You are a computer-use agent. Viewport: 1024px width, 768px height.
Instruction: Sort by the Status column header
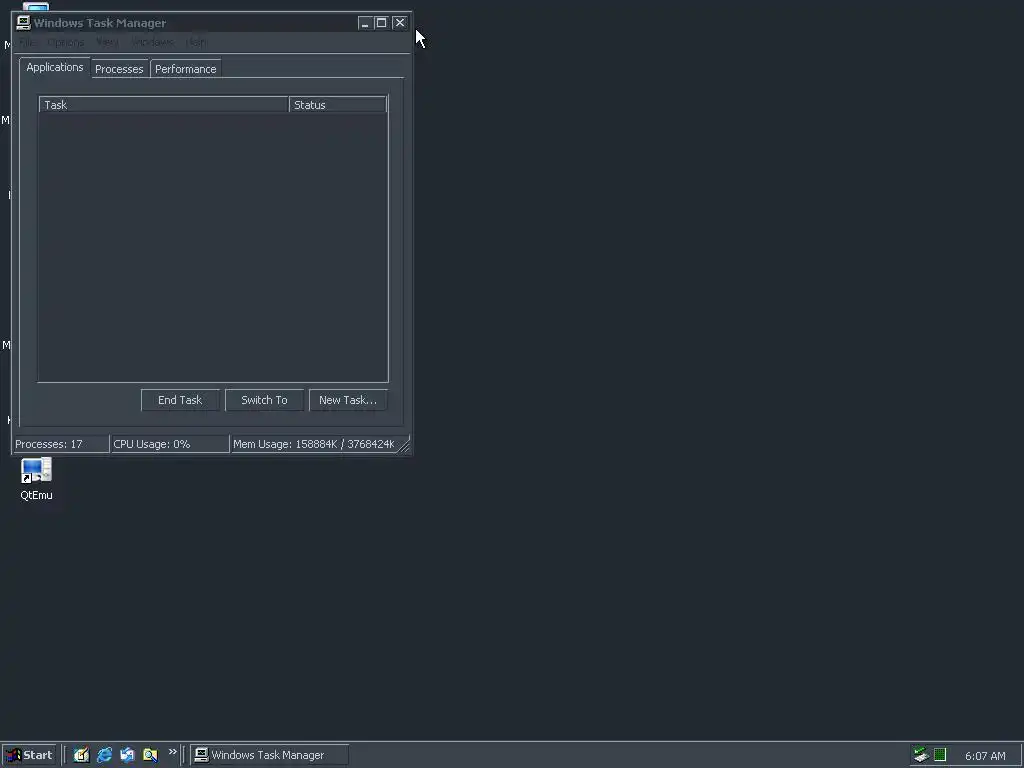pyautogui.click(x=338, y=104)
